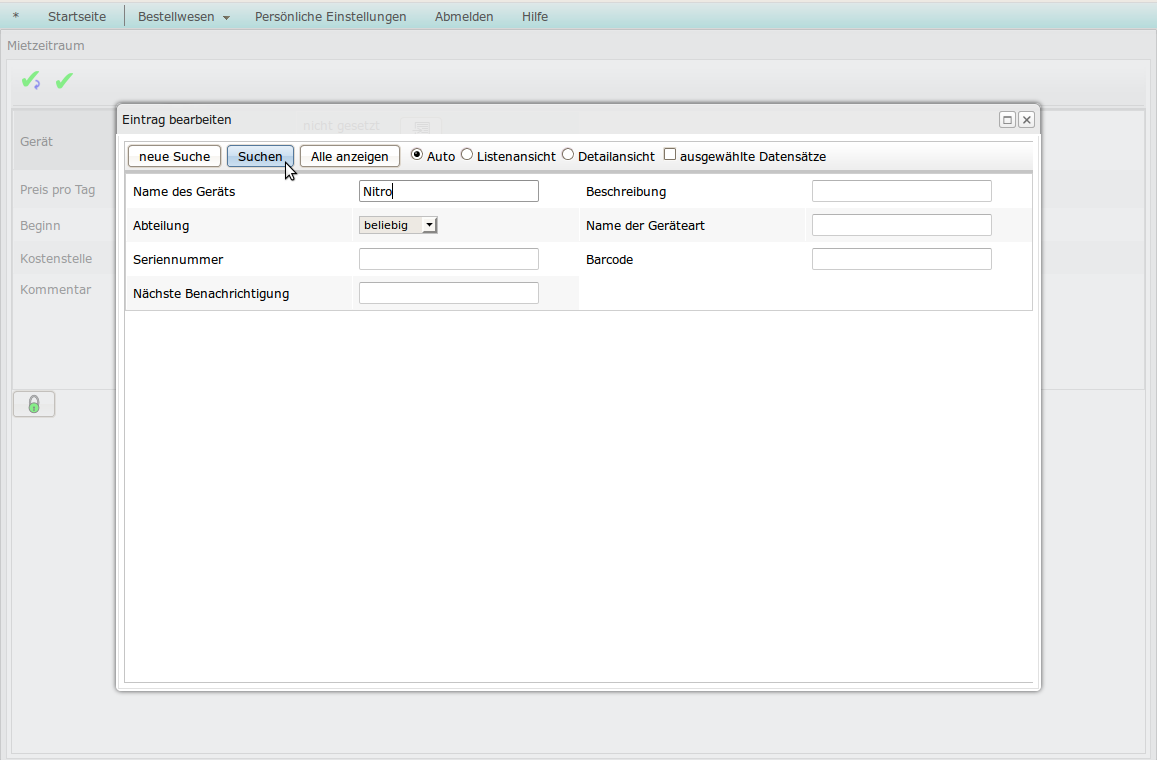
Task: Go to Startseite
Action: pyautogui.click(x=77, y=17)
